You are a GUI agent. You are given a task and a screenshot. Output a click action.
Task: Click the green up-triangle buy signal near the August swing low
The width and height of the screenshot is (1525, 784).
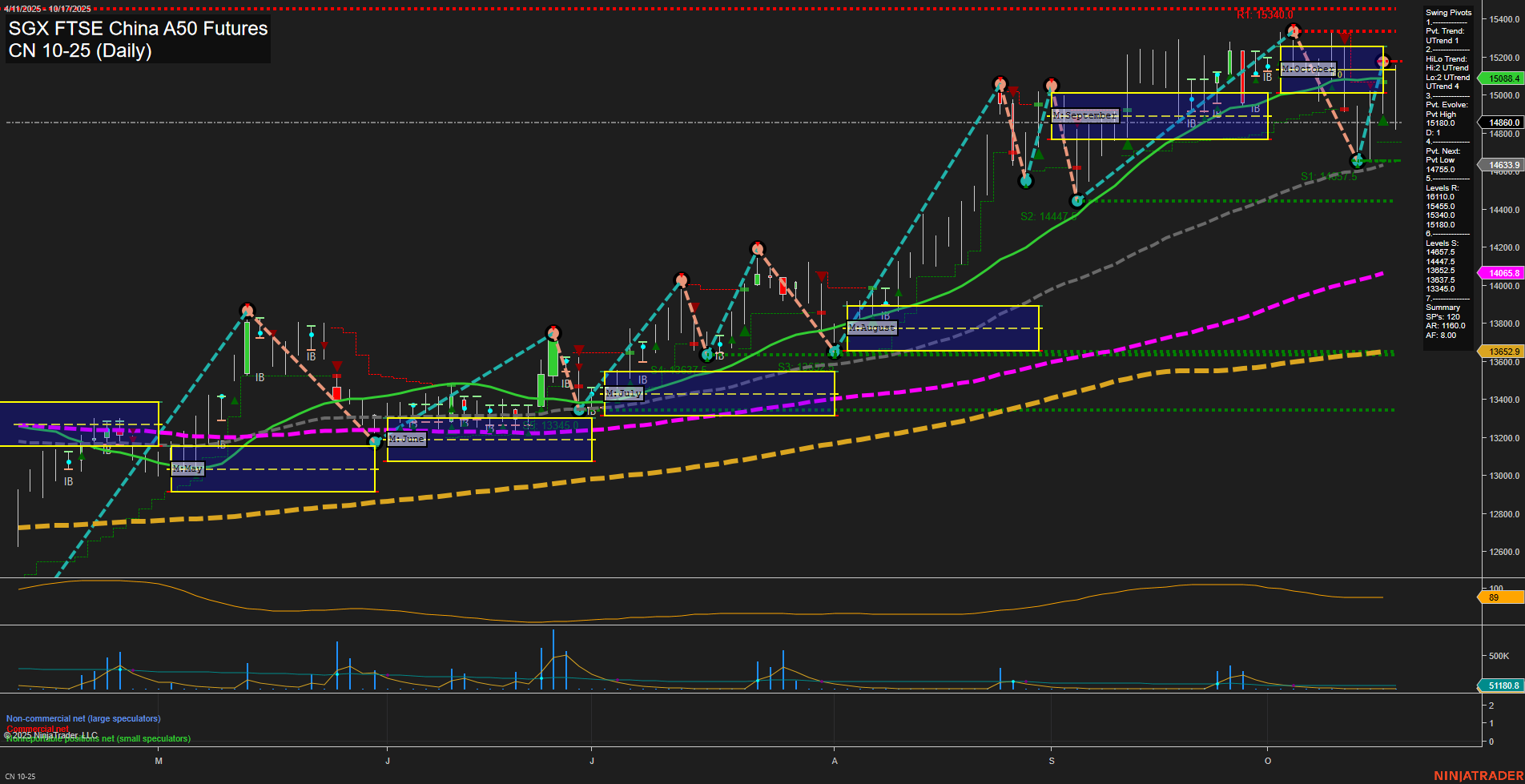(899, 293)
